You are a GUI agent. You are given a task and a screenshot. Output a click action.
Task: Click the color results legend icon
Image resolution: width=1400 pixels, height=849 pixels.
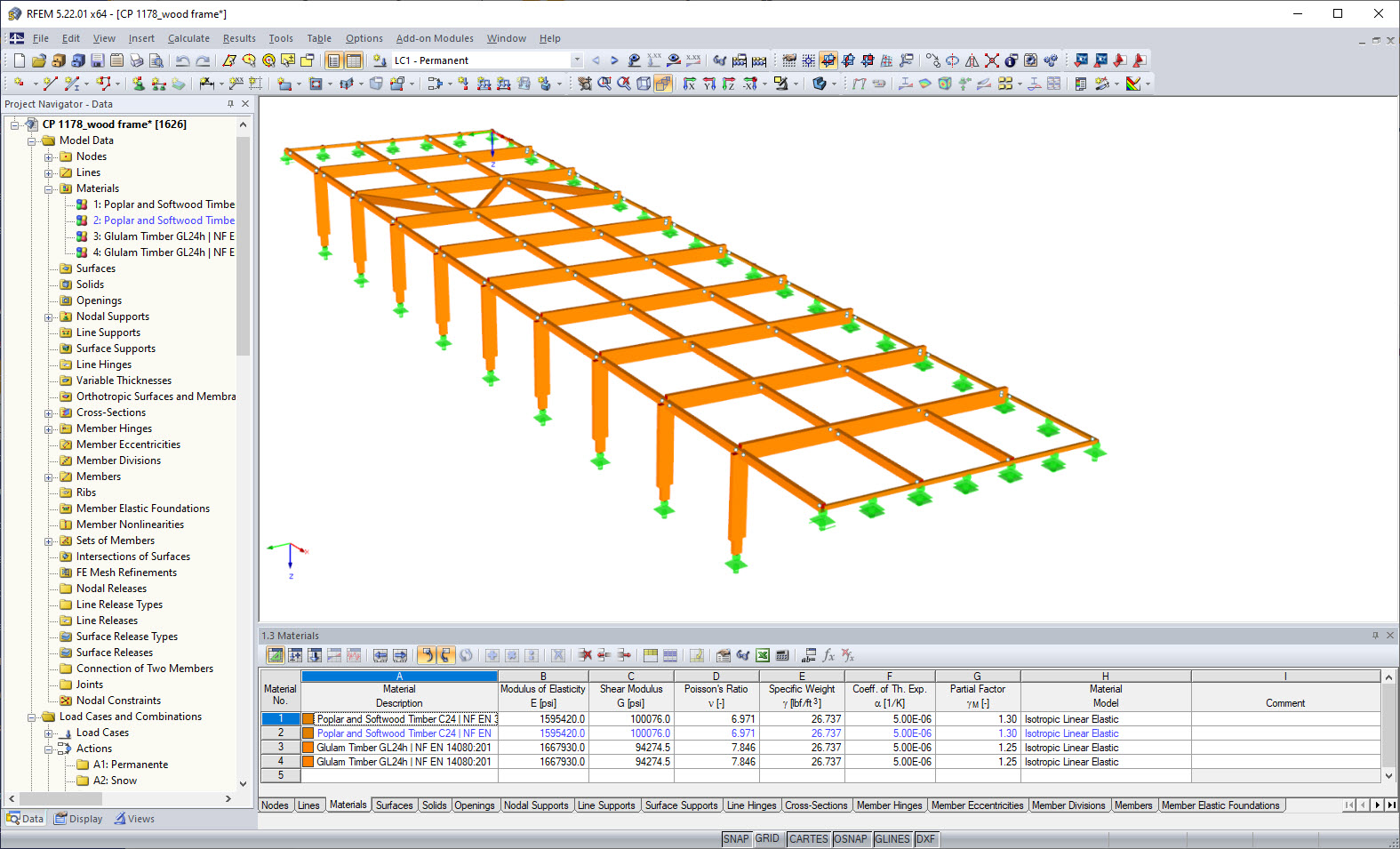click(x=1133, y=84)
